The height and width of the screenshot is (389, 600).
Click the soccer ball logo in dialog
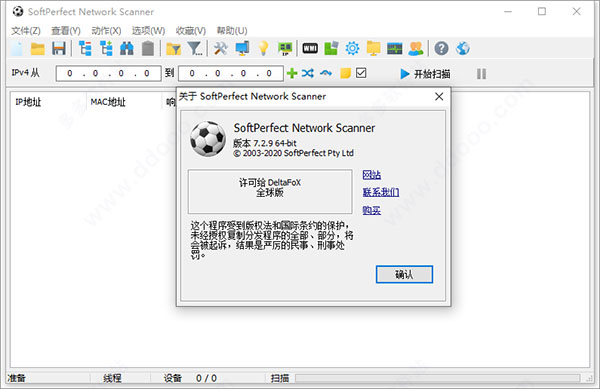click(x=208, y=139)
